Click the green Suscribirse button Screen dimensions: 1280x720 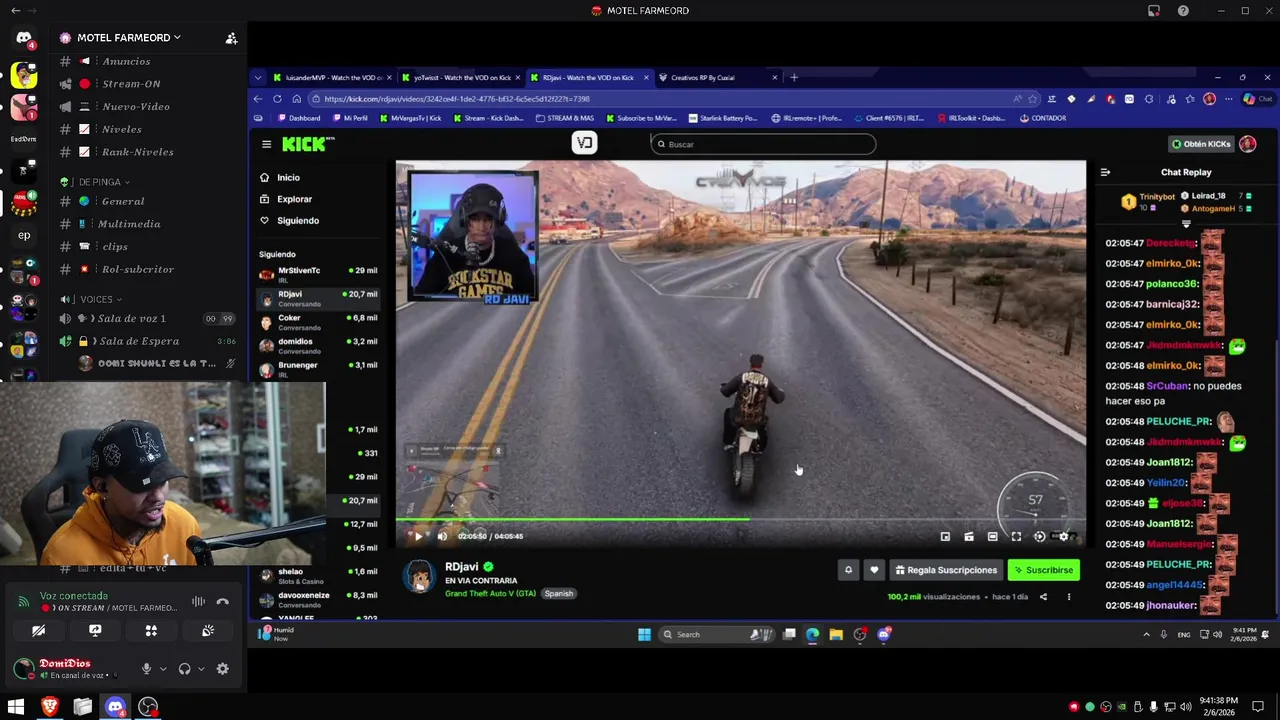click(1043, 570)
